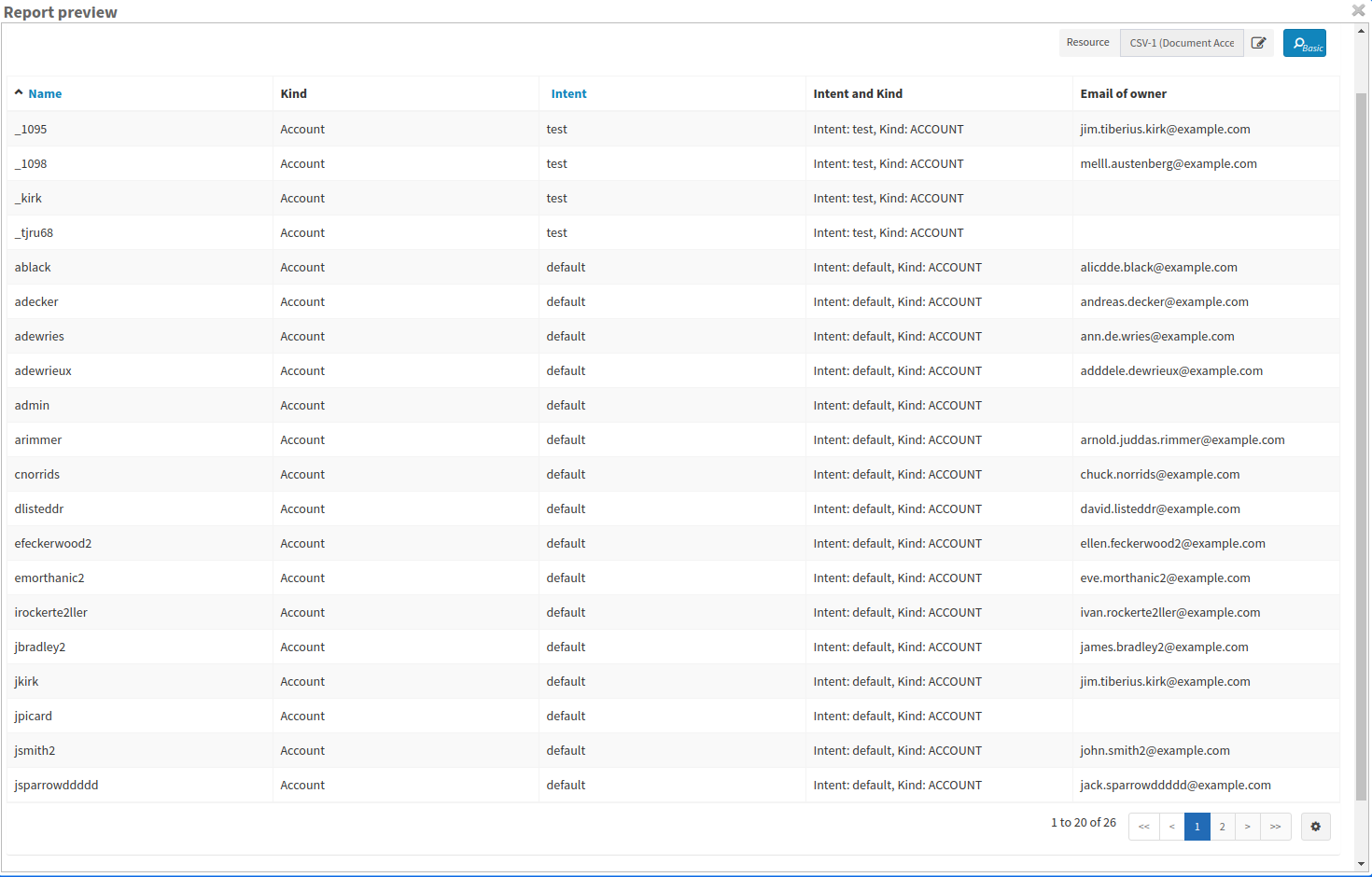Jump to last page via double-right arrow icon
The image size is (1372, 877).
[1275, 826]
